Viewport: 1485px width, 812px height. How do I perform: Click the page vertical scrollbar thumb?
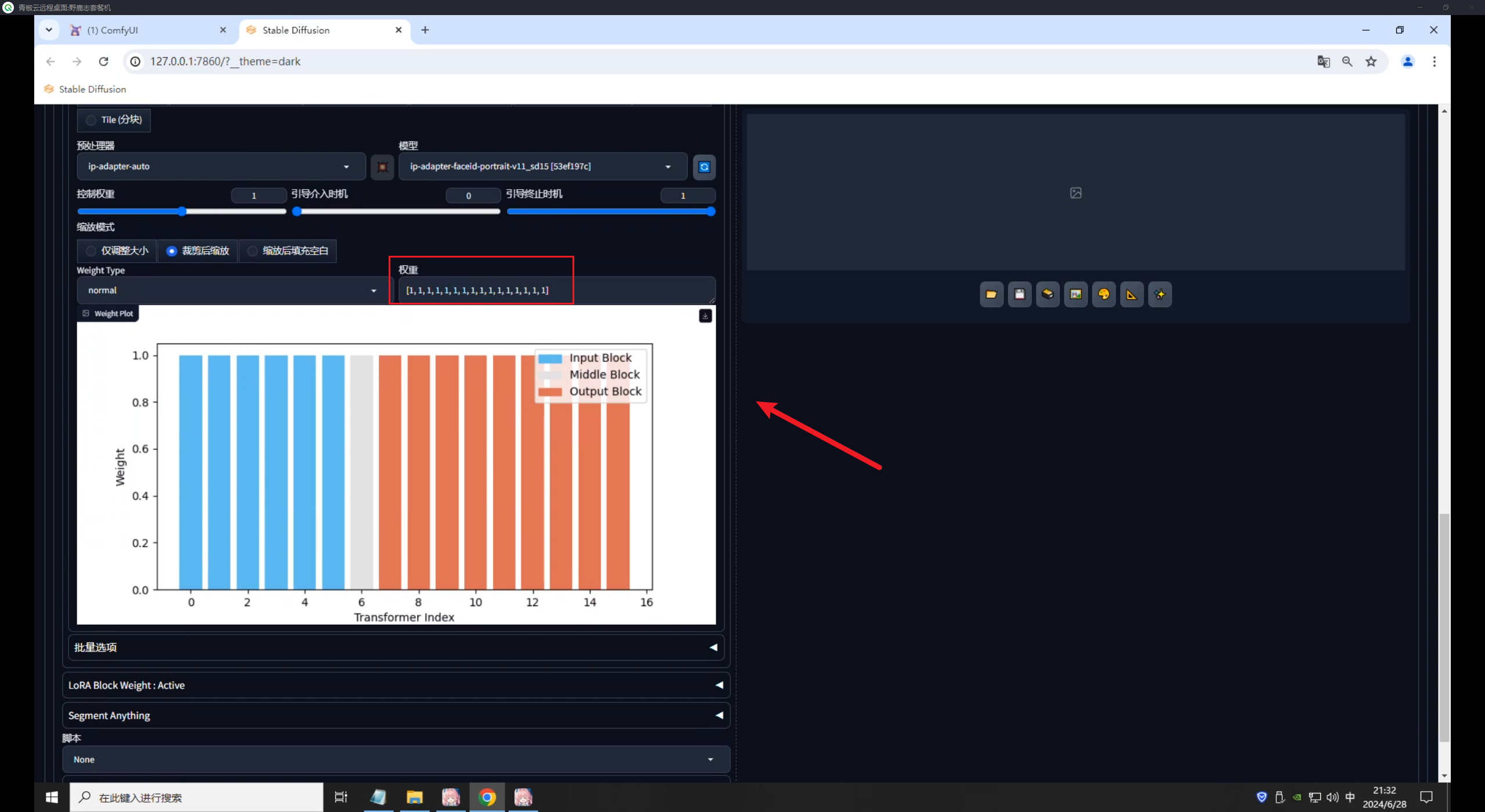[x=1444, y=628]
